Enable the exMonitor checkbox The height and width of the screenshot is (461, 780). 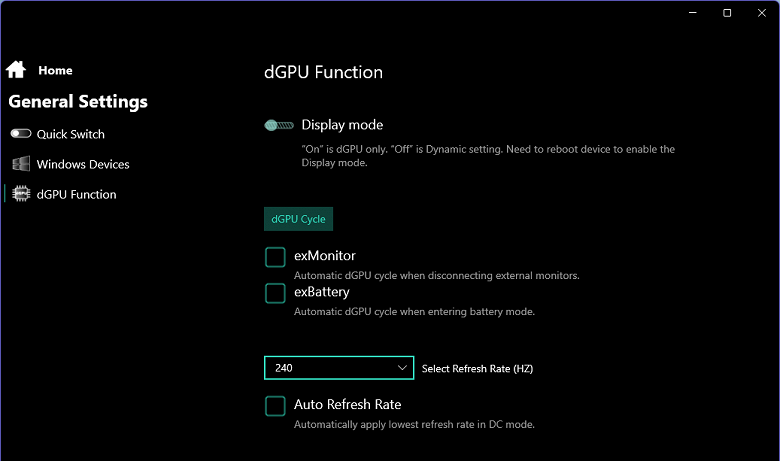click(x=275, y=257)
